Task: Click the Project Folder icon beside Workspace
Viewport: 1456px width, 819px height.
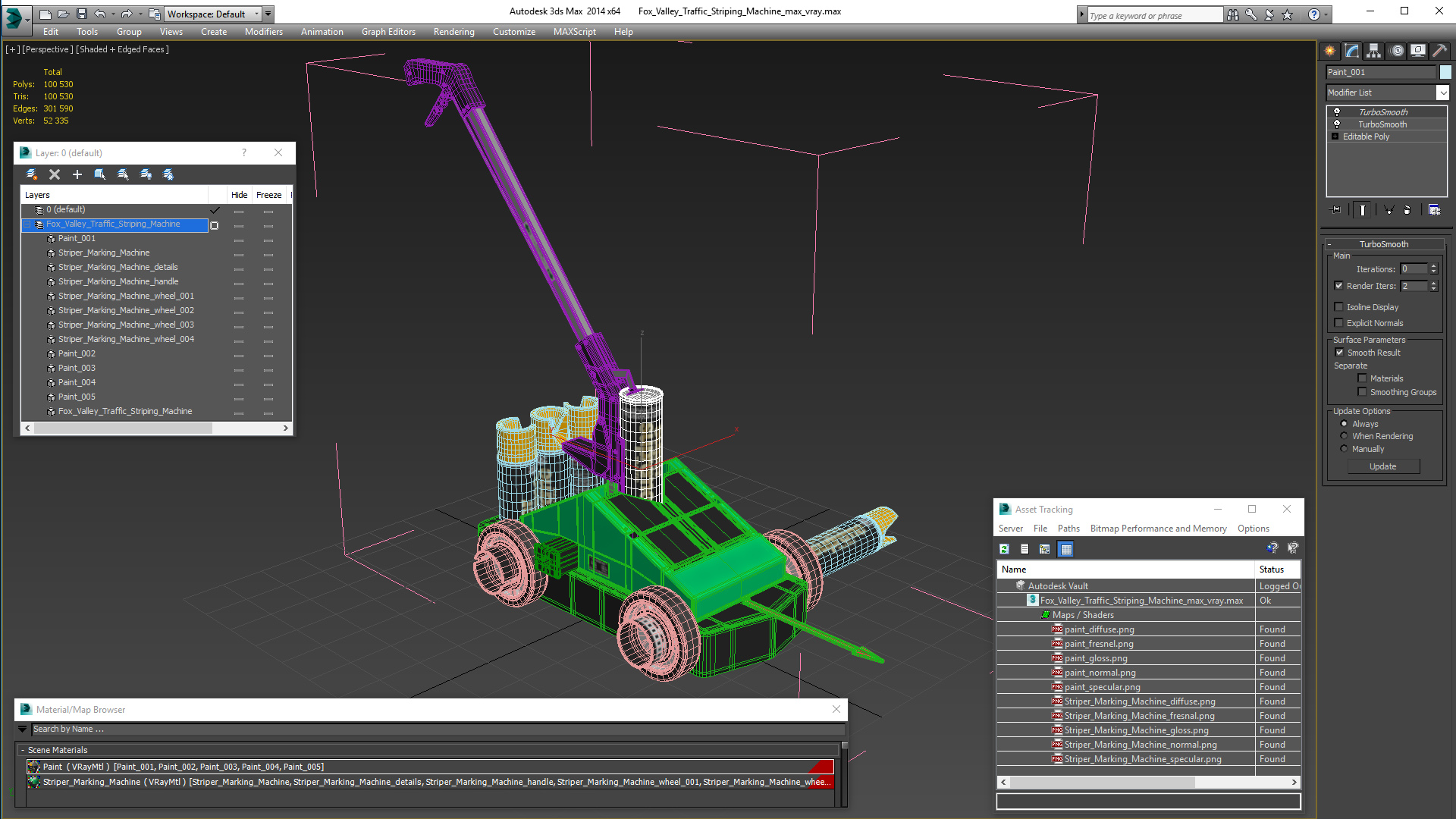Action: tap(154, 14)
